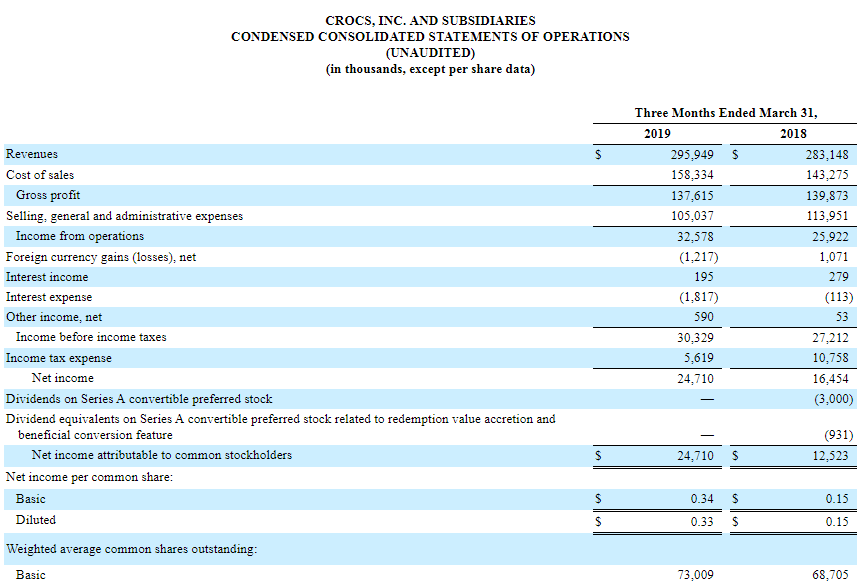862x585 pixels.
Task: Click the Gross profit label
Action: click(48, 195)
